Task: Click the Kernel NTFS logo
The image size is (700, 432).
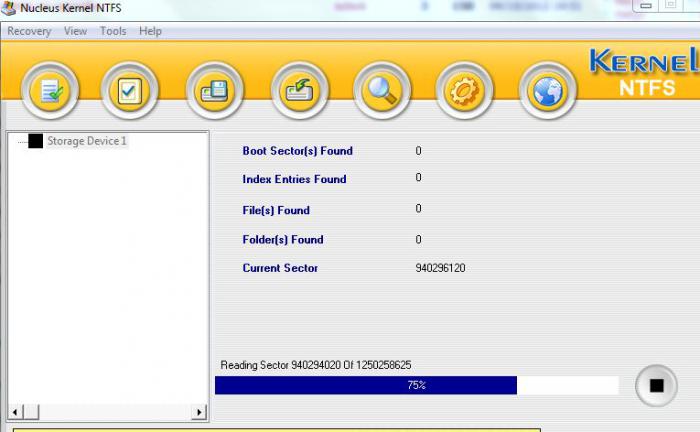Action: (642, 74)
